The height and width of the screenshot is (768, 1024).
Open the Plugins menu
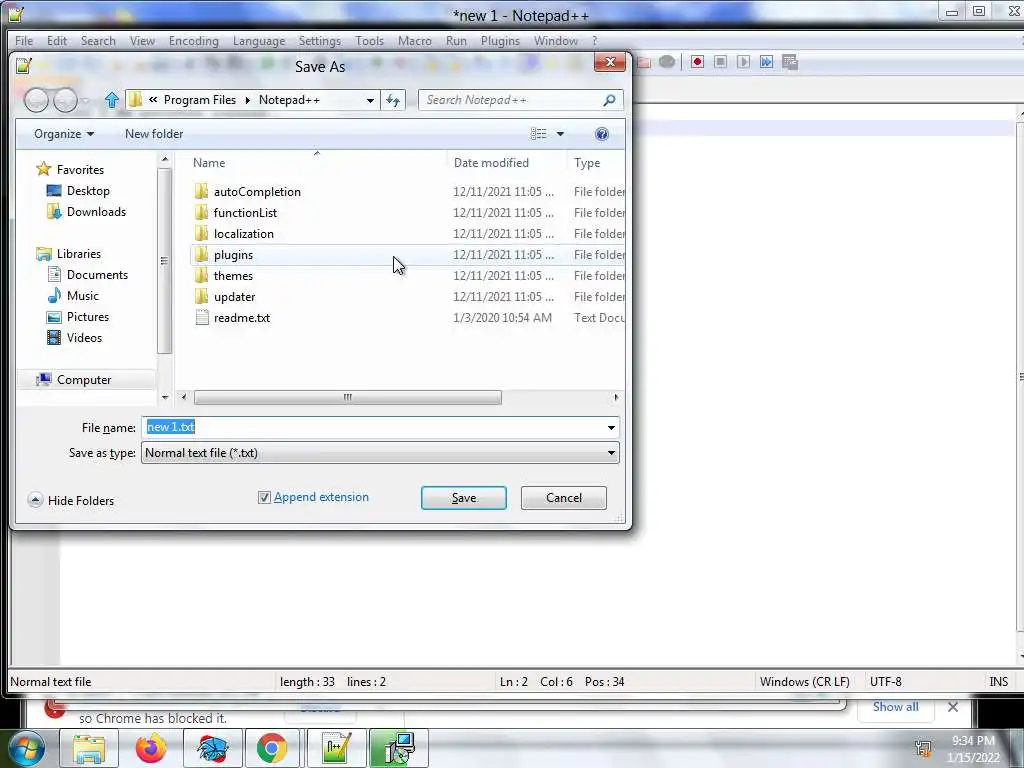(x=500, y=40)
